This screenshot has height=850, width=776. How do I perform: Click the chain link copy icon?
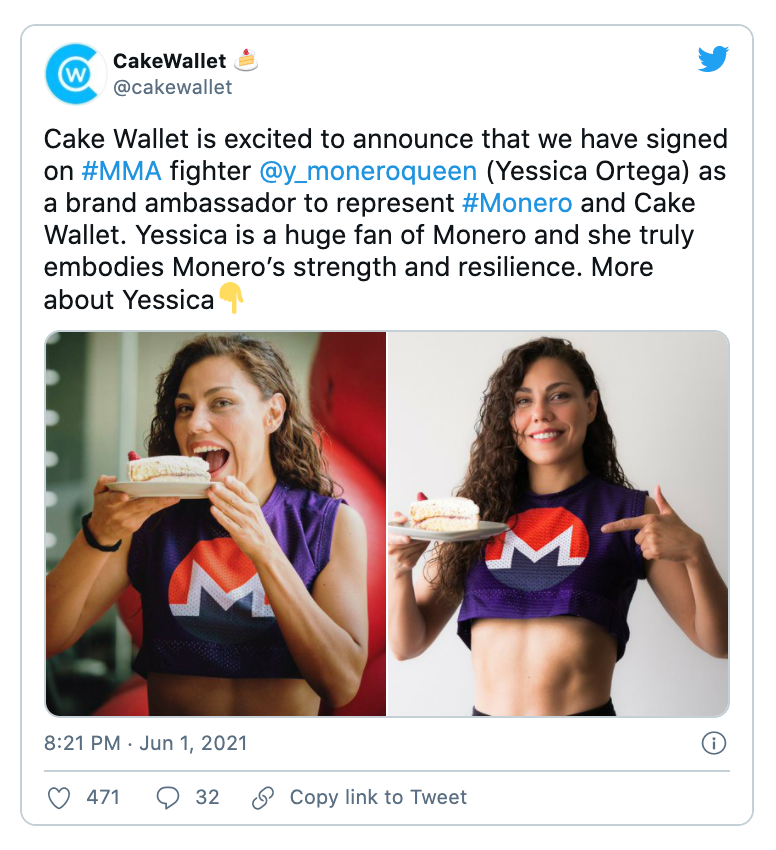click(x=263, y=797)
